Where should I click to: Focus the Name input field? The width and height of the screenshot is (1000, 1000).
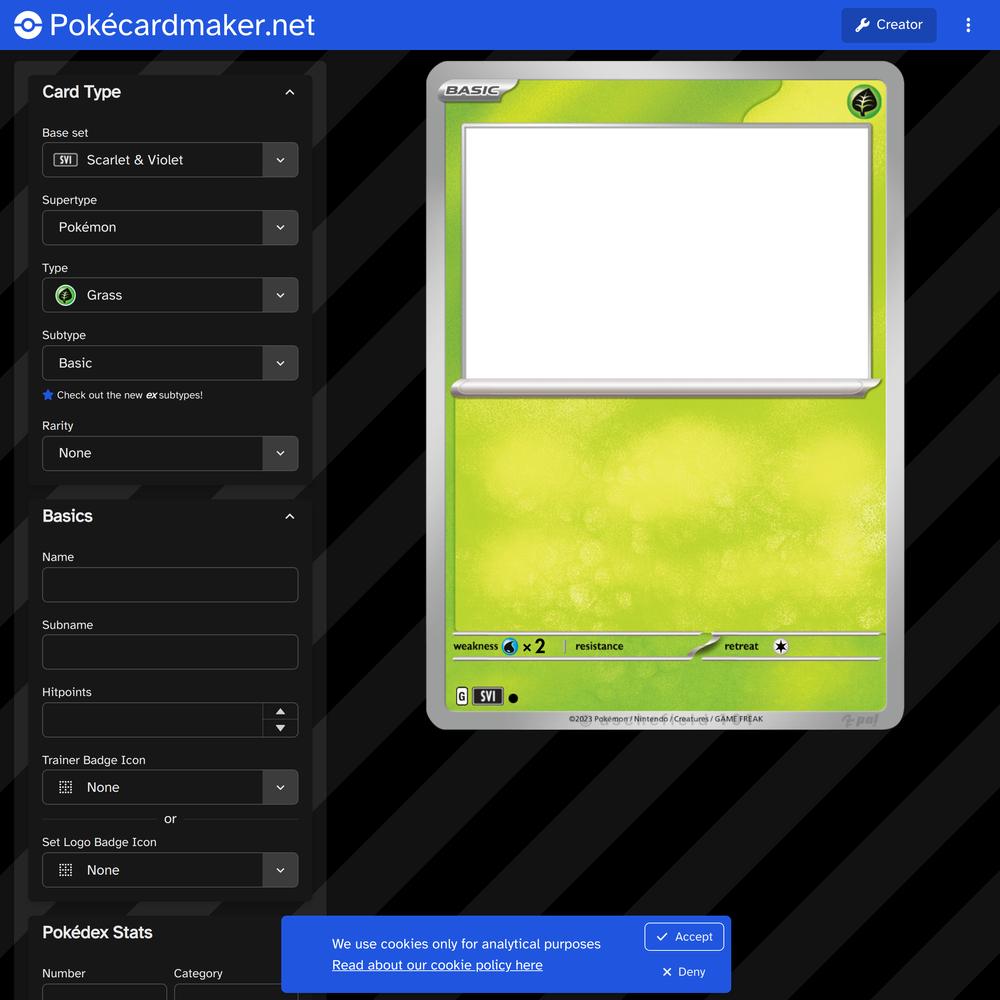point(170,584)
